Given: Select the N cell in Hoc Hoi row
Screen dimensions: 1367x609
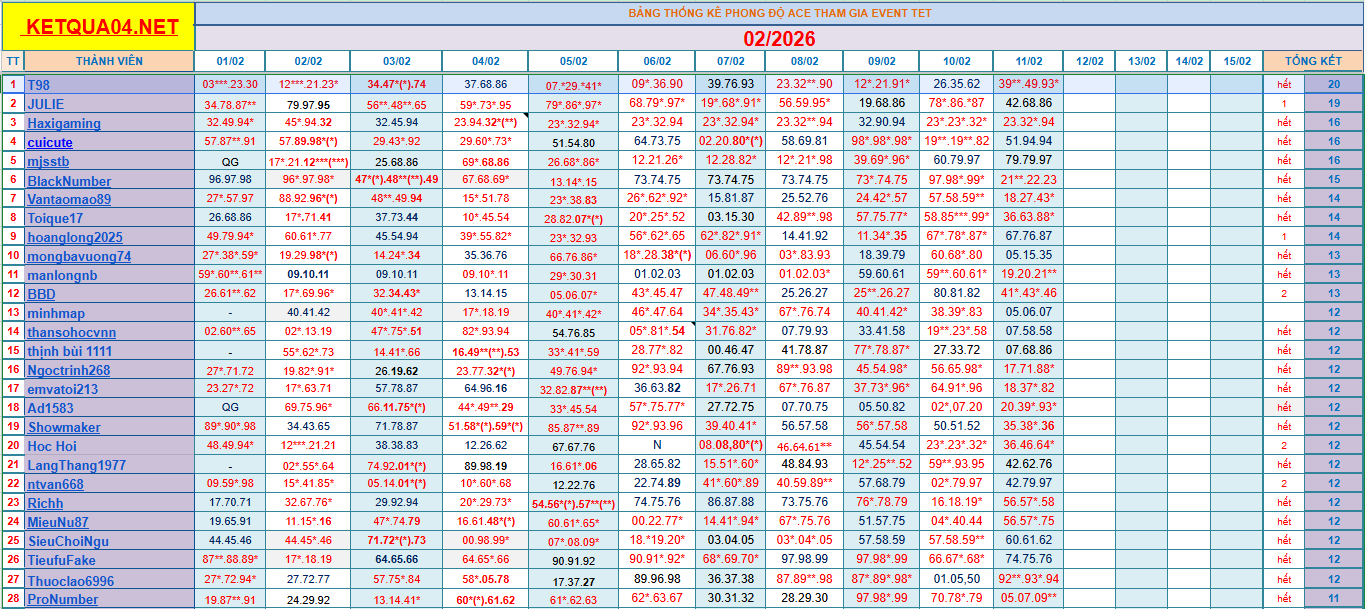Looking at the screenshot, I should (657, 446).
